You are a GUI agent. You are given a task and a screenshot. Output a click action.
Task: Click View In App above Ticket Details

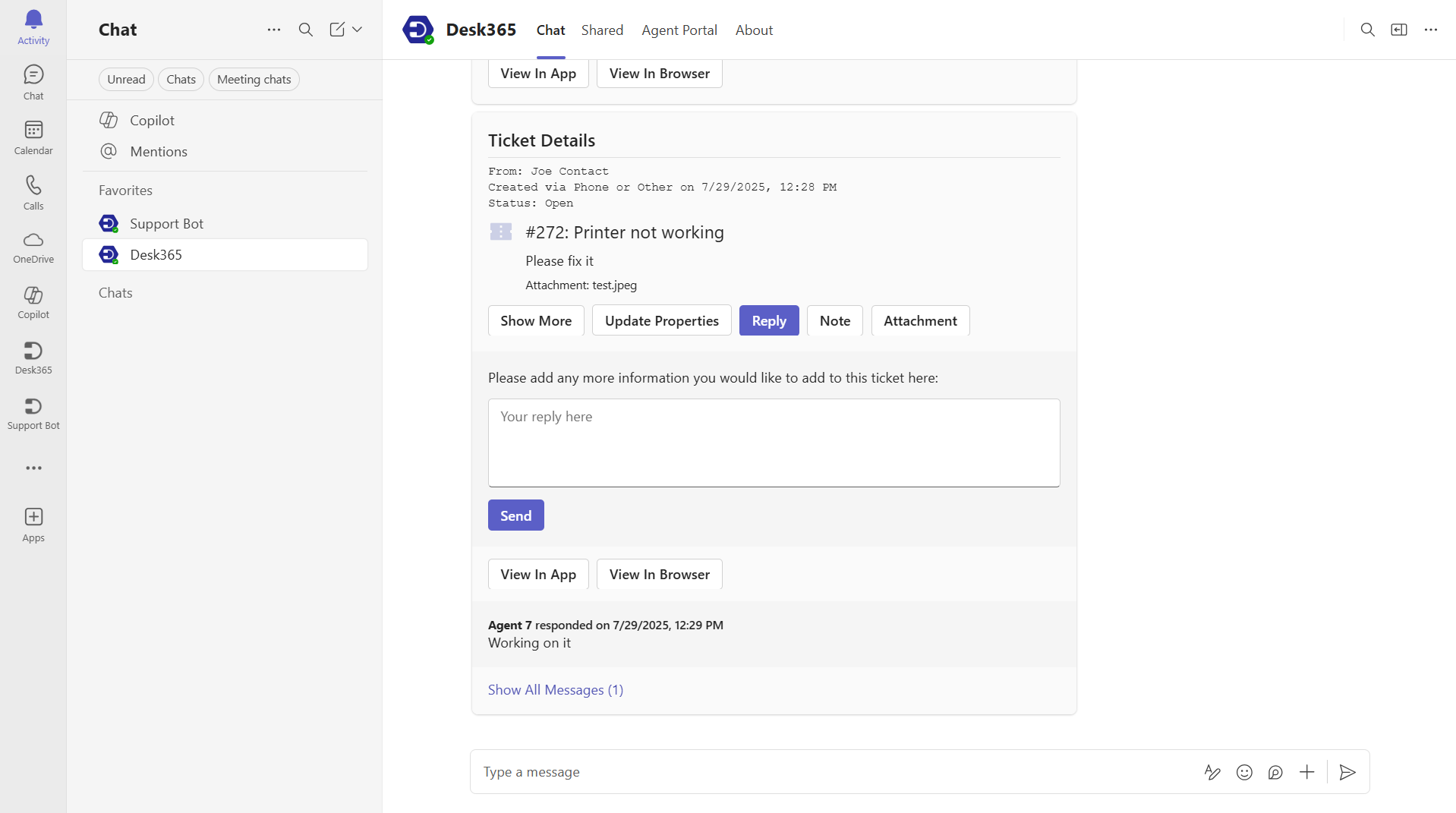(x=538, y=73)
